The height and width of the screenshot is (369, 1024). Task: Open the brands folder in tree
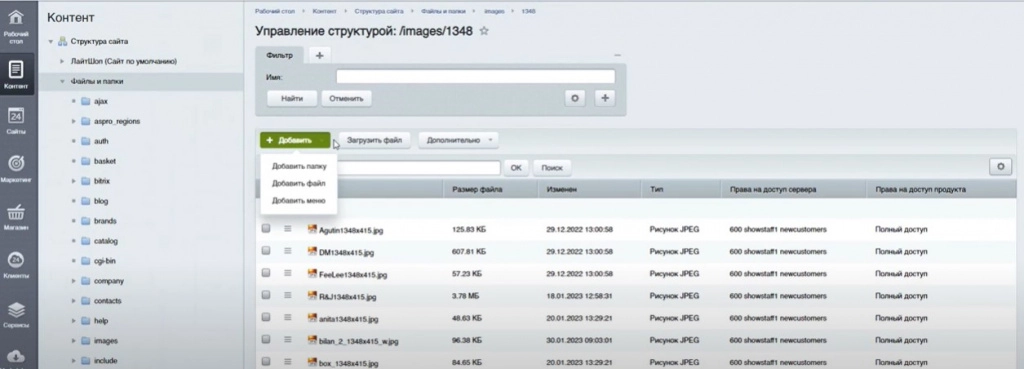point(104,221)
